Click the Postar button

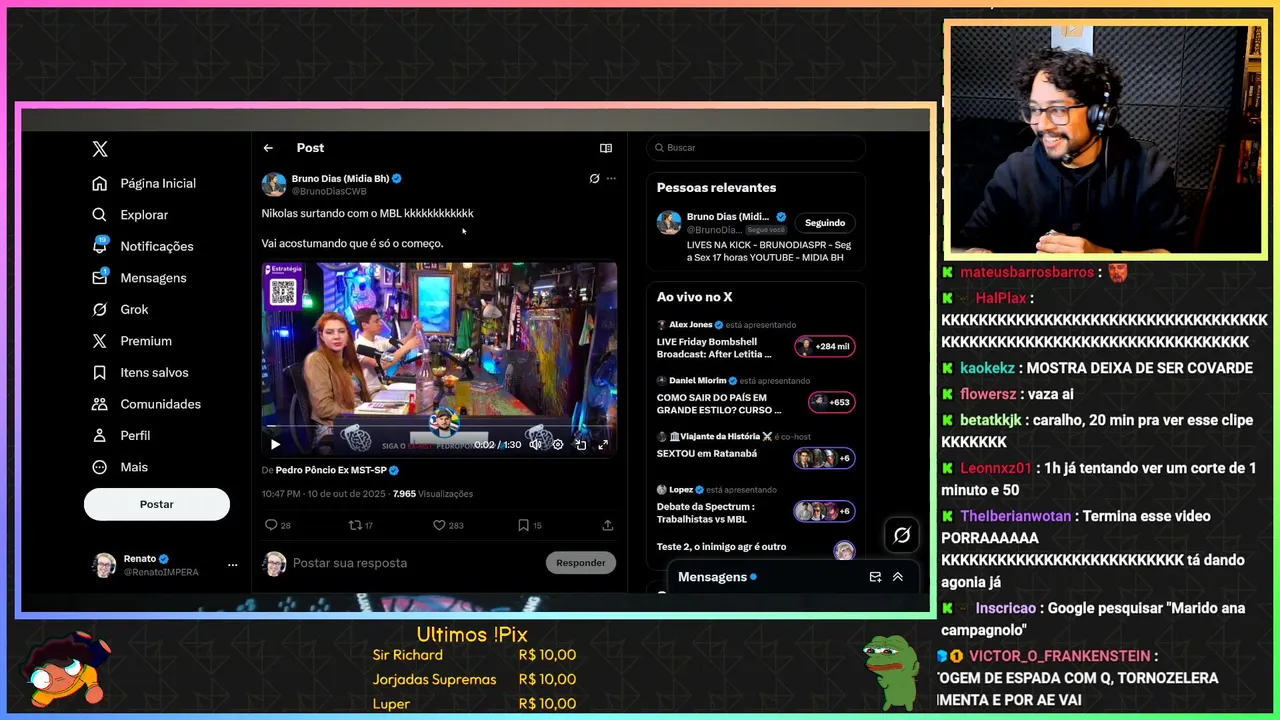(x=157, y=504)
